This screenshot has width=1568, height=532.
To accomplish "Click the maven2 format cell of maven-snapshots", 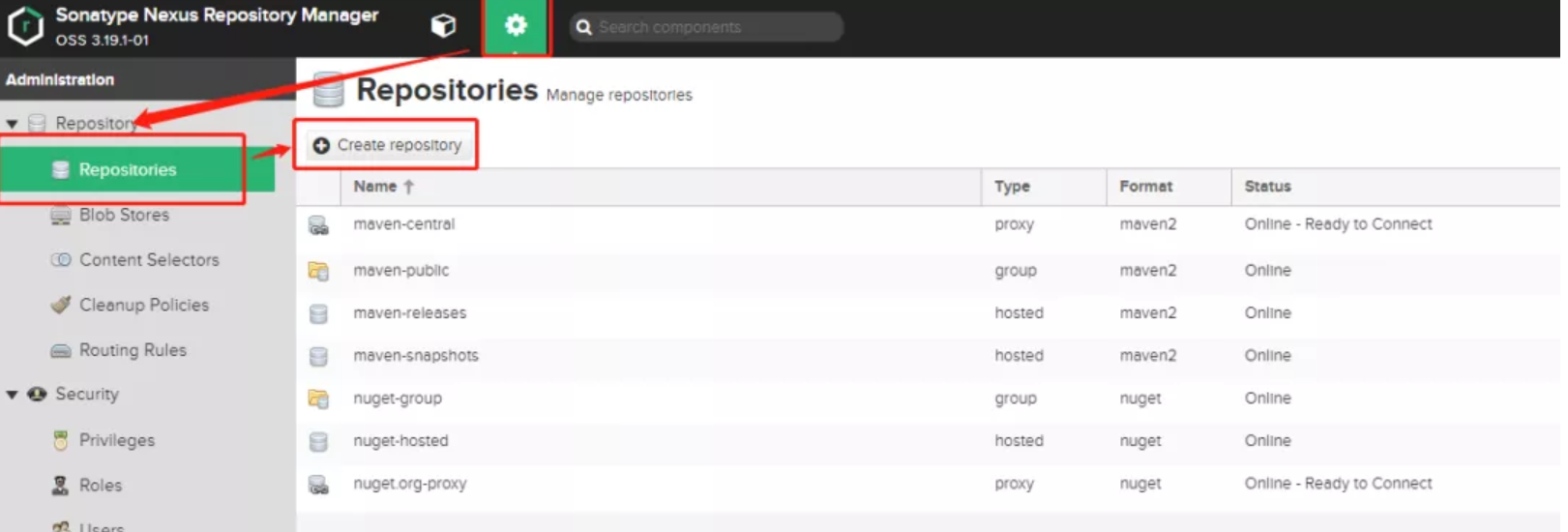I will click(1147, 356).
